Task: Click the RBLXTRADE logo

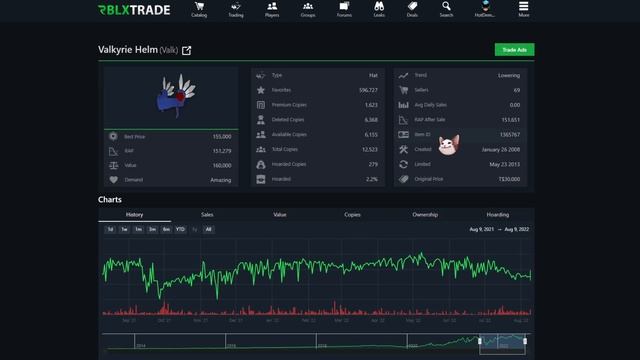Action: [134, 10]
